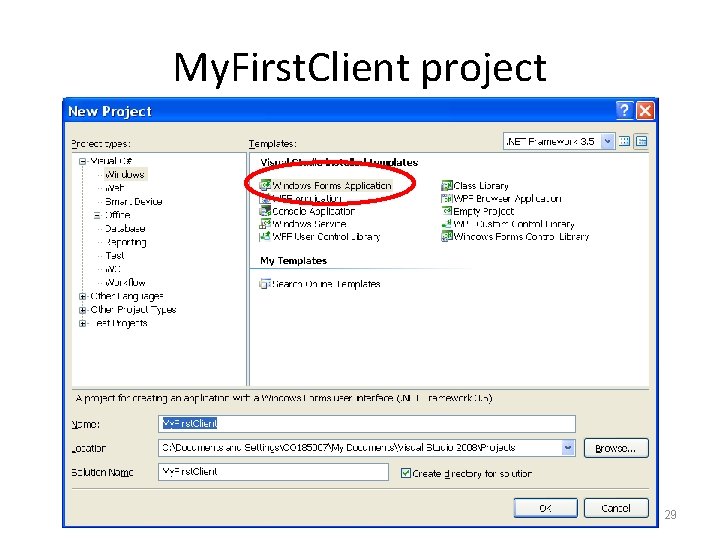The width and height of the screenshot is (720, 540).
Task: Switch templates view to small icons
Action: (641, 141)
